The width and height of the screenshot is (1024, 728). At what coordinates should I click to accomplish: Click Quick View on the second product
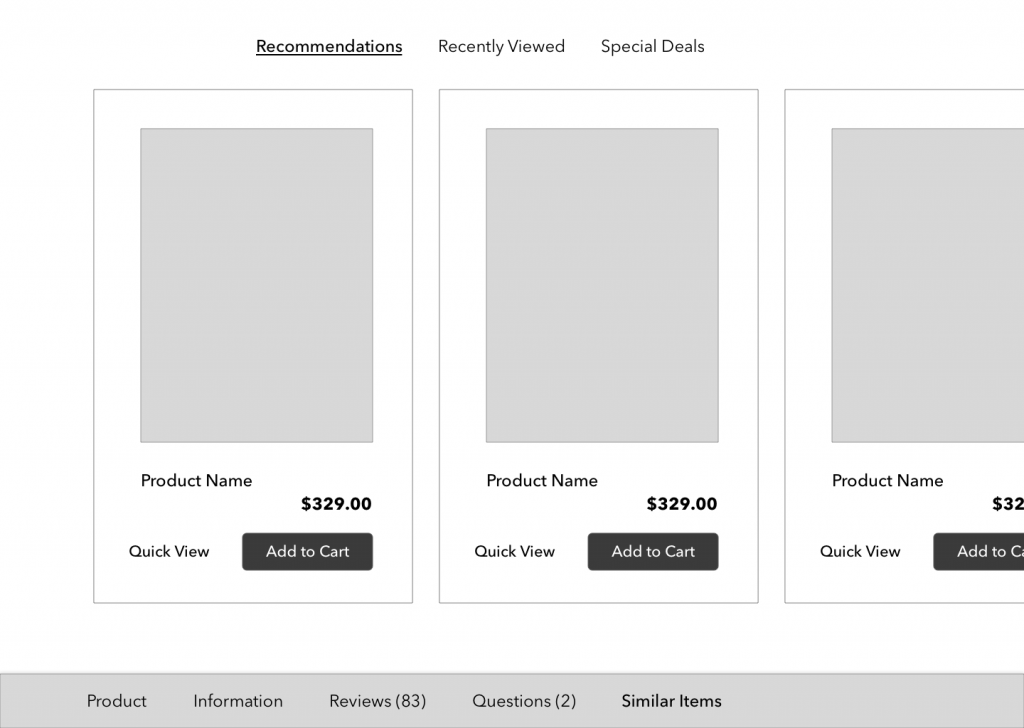coord(514,552)
